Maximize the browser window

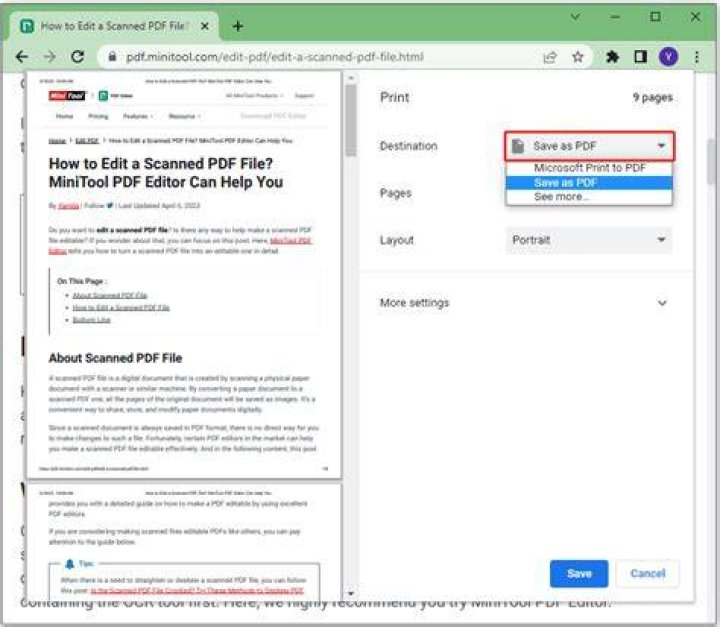click(655, 17)
